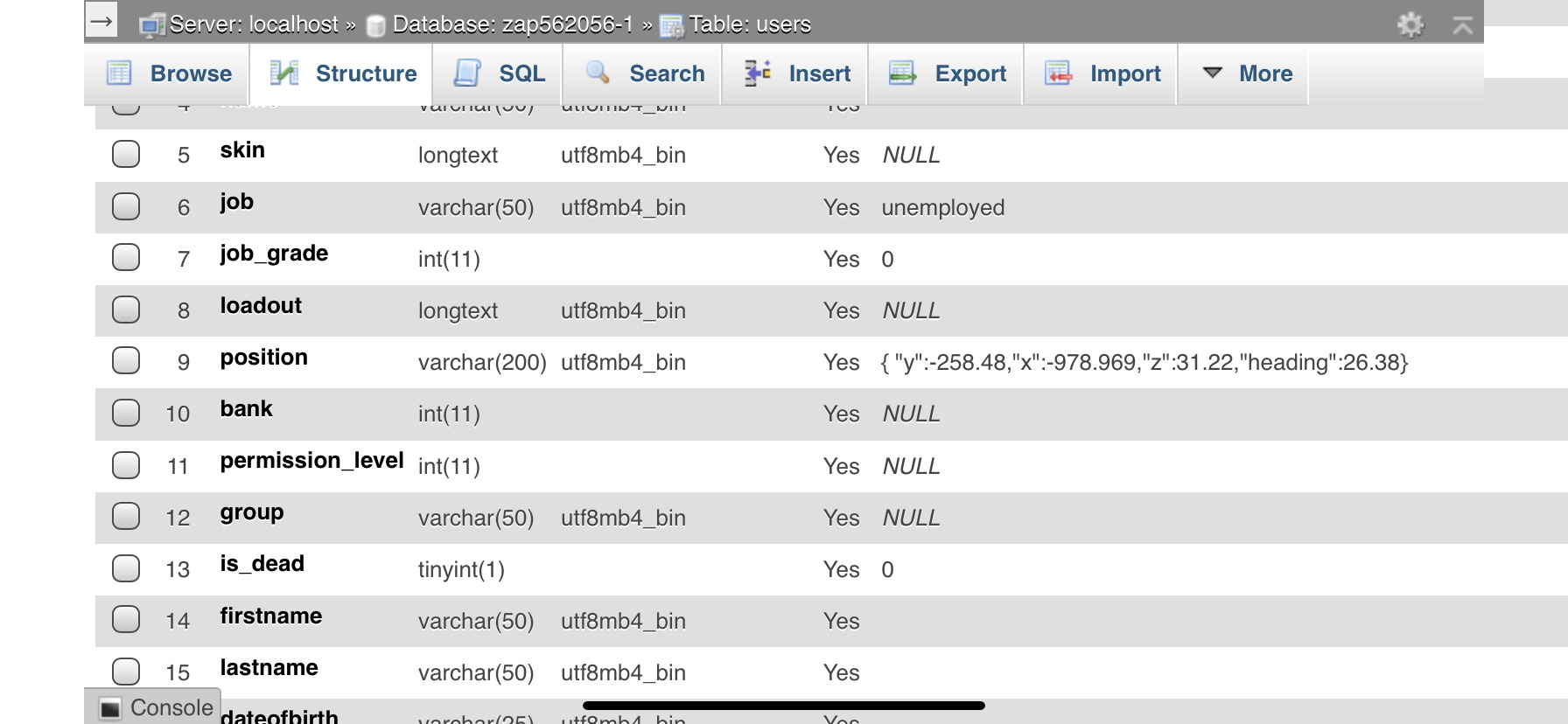Screen dimensions: 1568x724
Task: Check the permission_level column checkbox
Action: [126, 465]
